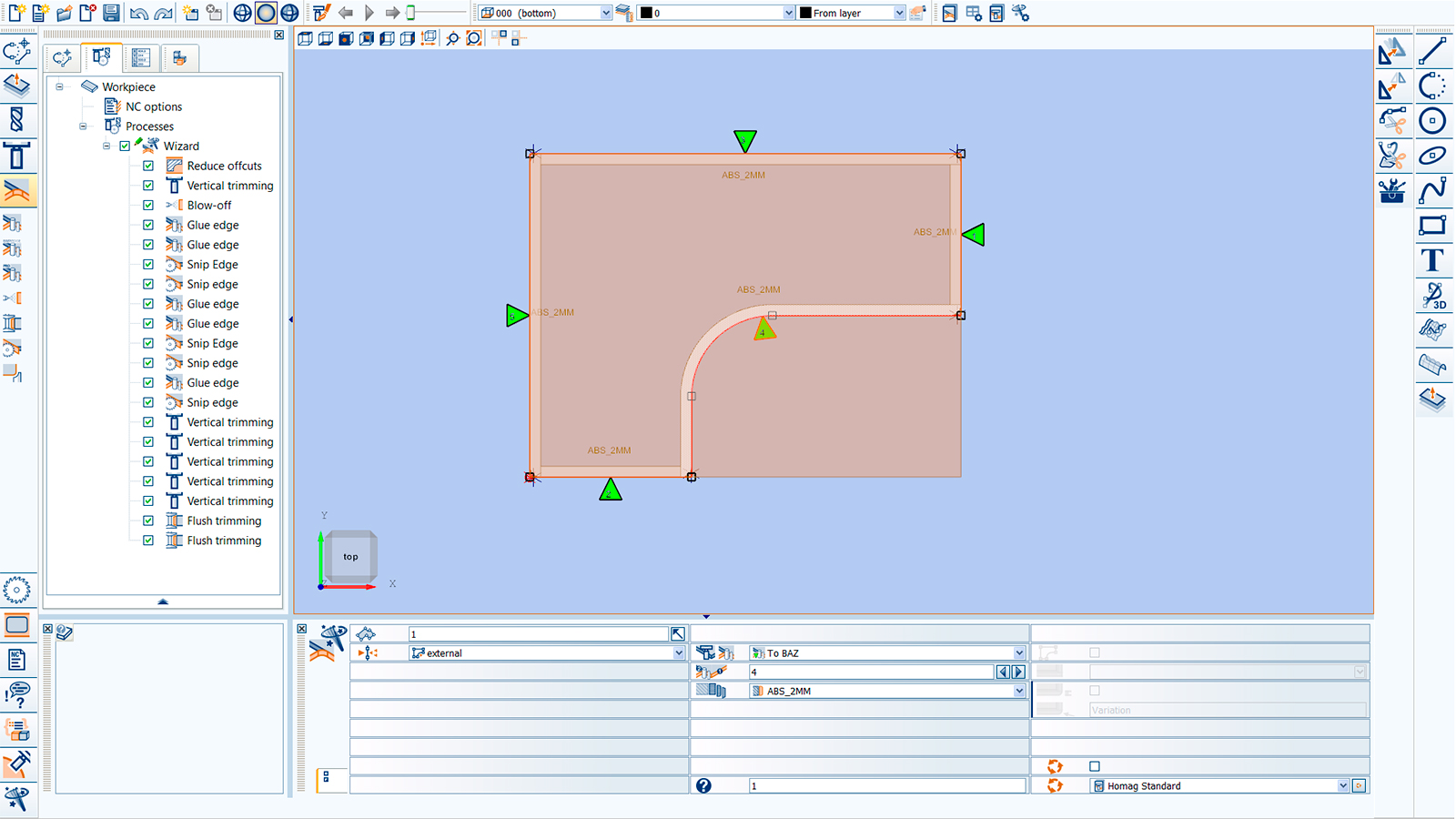Uncheck the last Flush trimming process
Image resolution: width=1456 pixels, height=819 pixels.
147,541
